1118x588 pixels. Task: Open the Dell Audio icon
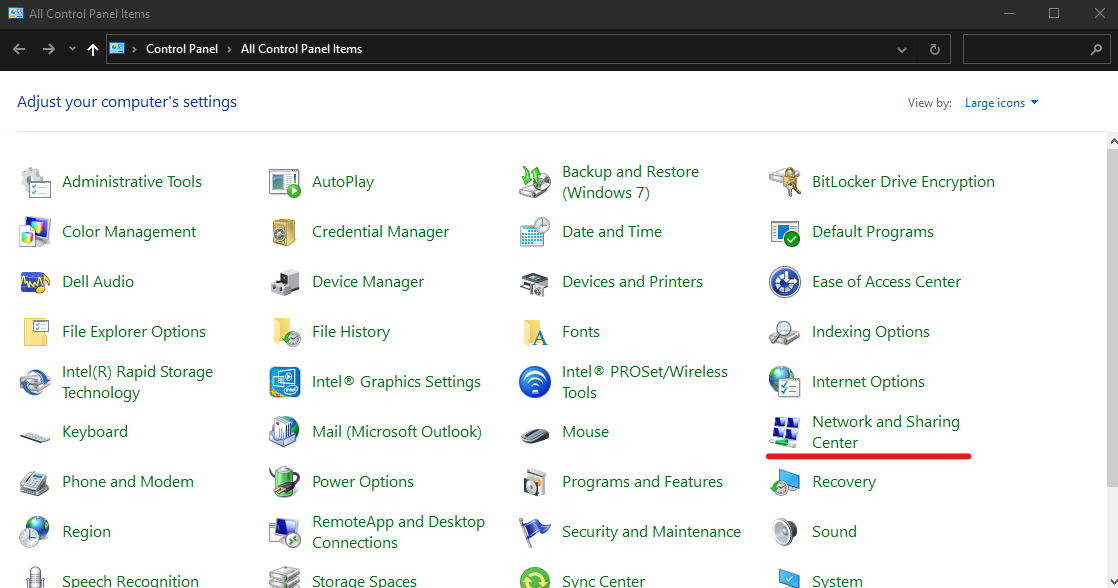point(35,282)
